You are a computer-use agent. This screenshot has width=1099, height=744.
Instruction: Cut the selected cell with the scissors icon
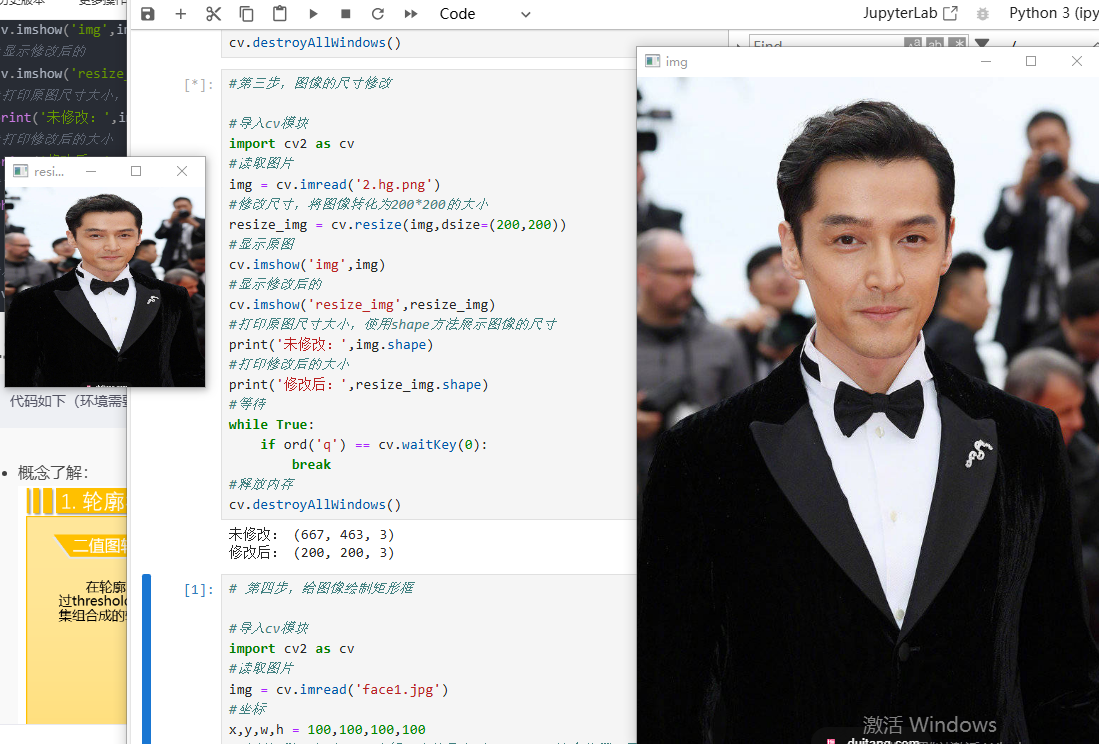coord(213,14)
